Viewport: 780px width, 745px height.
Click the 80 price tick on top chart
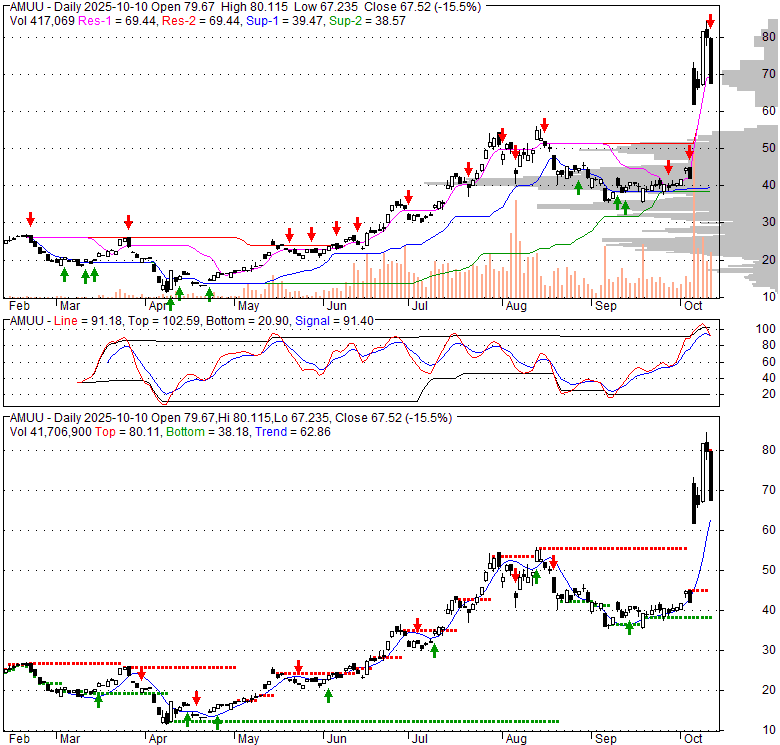tap(769, 36)
